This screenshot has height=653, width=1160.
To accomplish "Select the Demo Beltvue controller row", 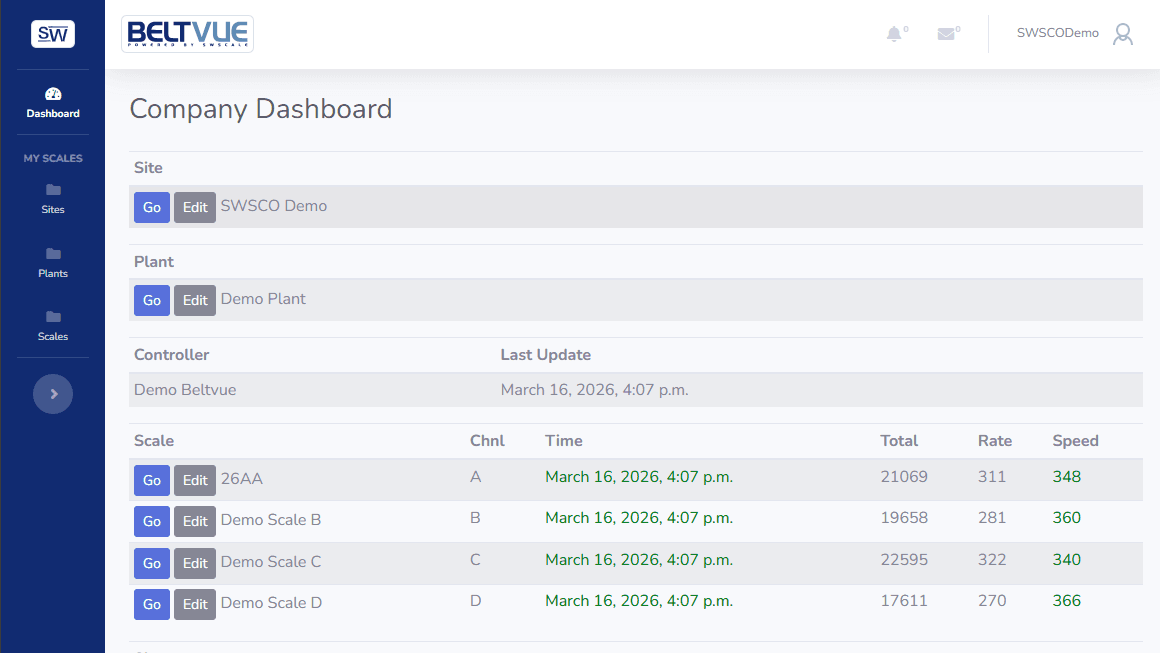I will click(x=185, y=389).
